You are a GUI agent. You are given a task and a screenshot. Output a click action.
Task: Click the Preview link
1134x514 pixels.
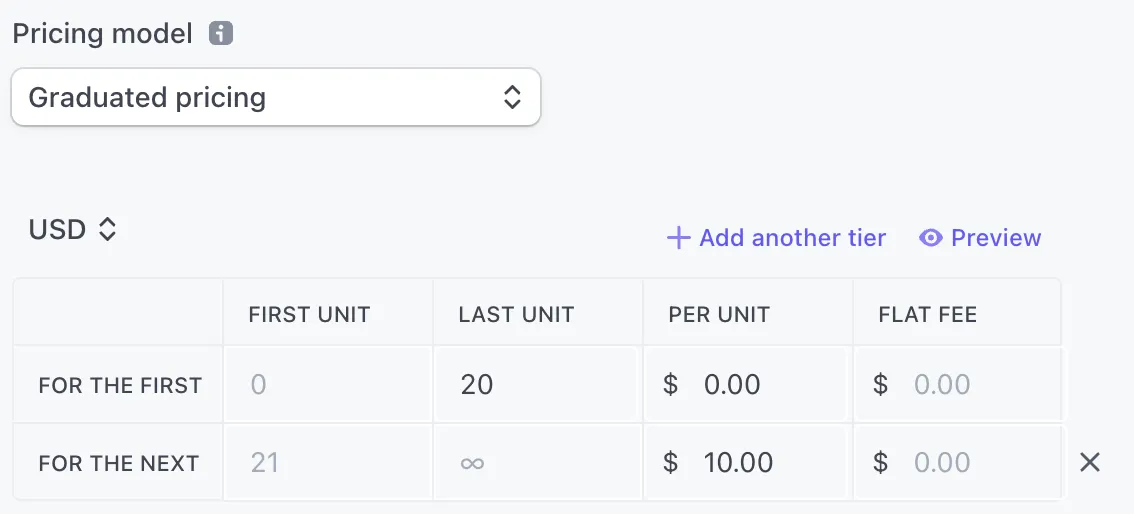click(x=996, y=238)
